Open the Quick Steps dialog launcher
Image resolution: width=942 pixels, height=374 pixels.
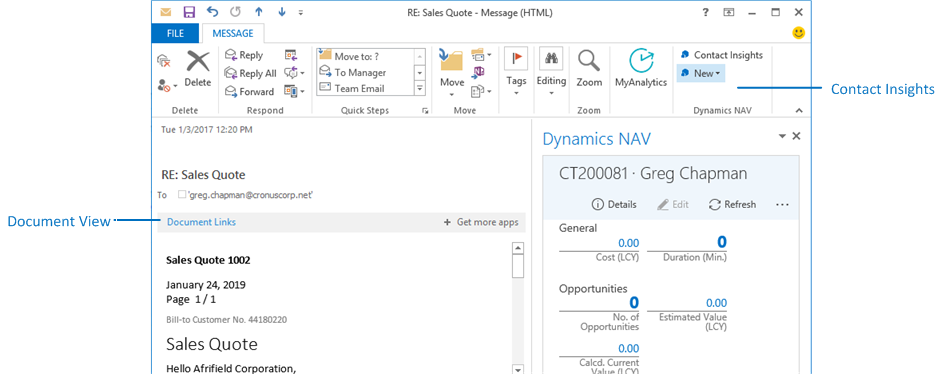(x=425, y=111)
